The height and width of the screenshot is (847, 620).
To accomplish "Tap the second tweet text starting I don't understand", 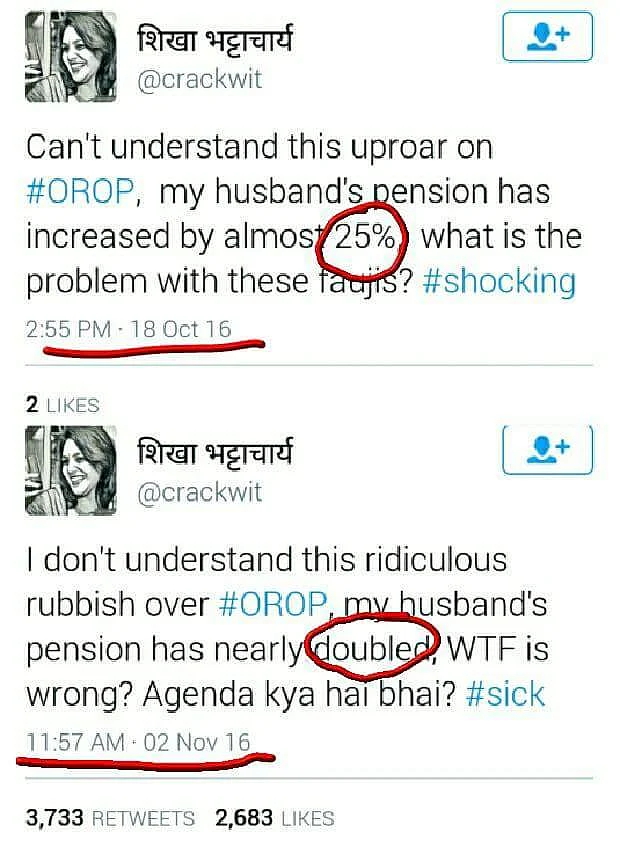I will [286, 627].
